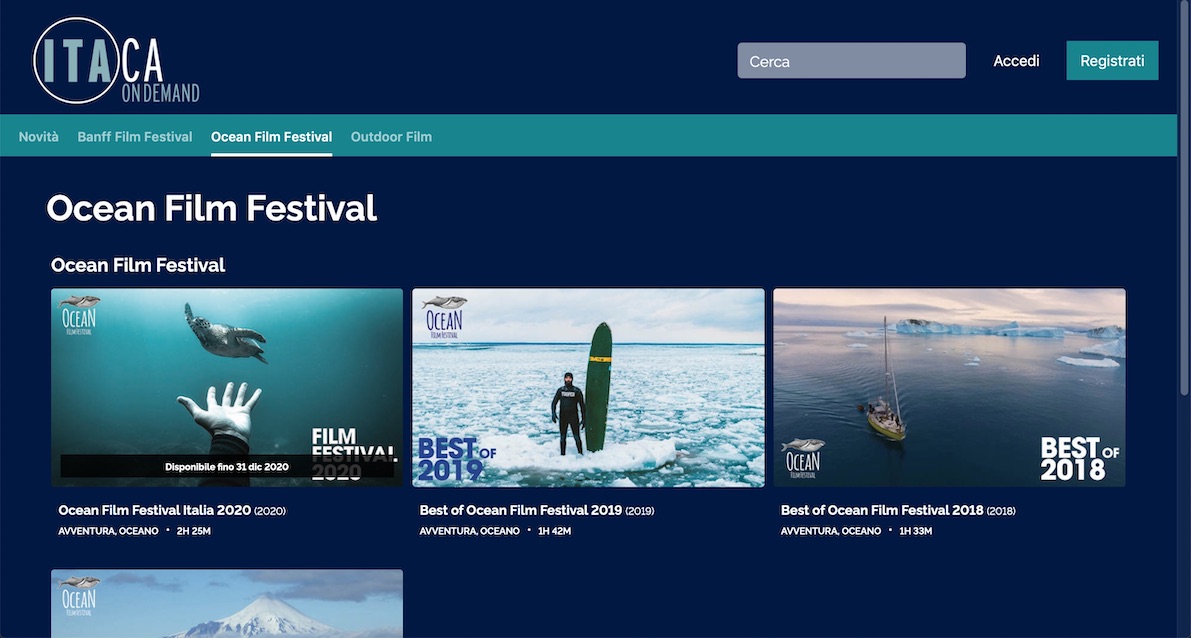The height and width of the screenshot is (638, 1191).
Task: Click the large 'Ocean Film Festival' page heading
Action: point(212,208)
